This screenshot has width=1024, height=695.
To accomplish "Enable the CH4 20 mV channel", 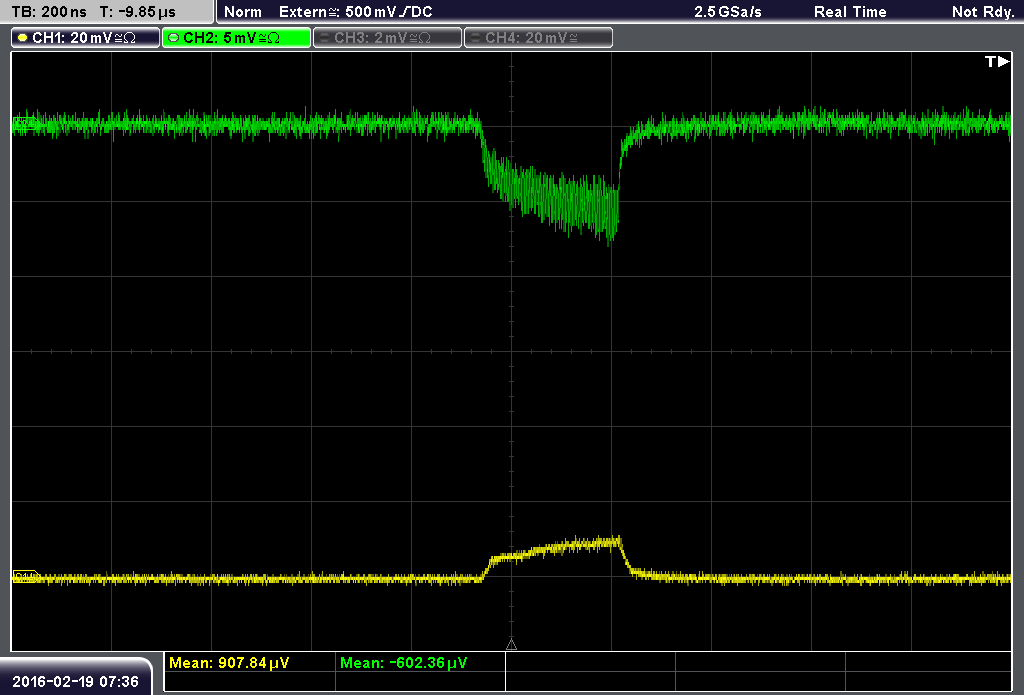I will click(538, 38).
